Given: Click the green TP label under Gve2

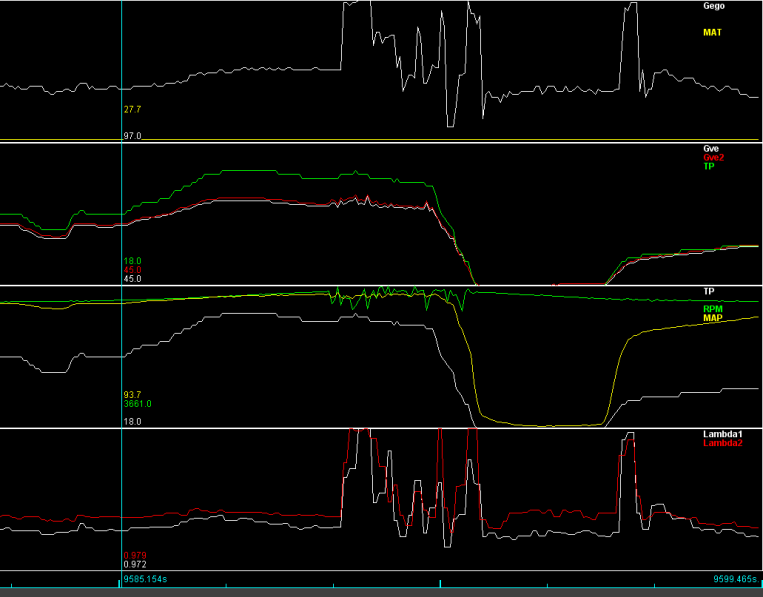Looking at the screenshot, I should 709,166.
